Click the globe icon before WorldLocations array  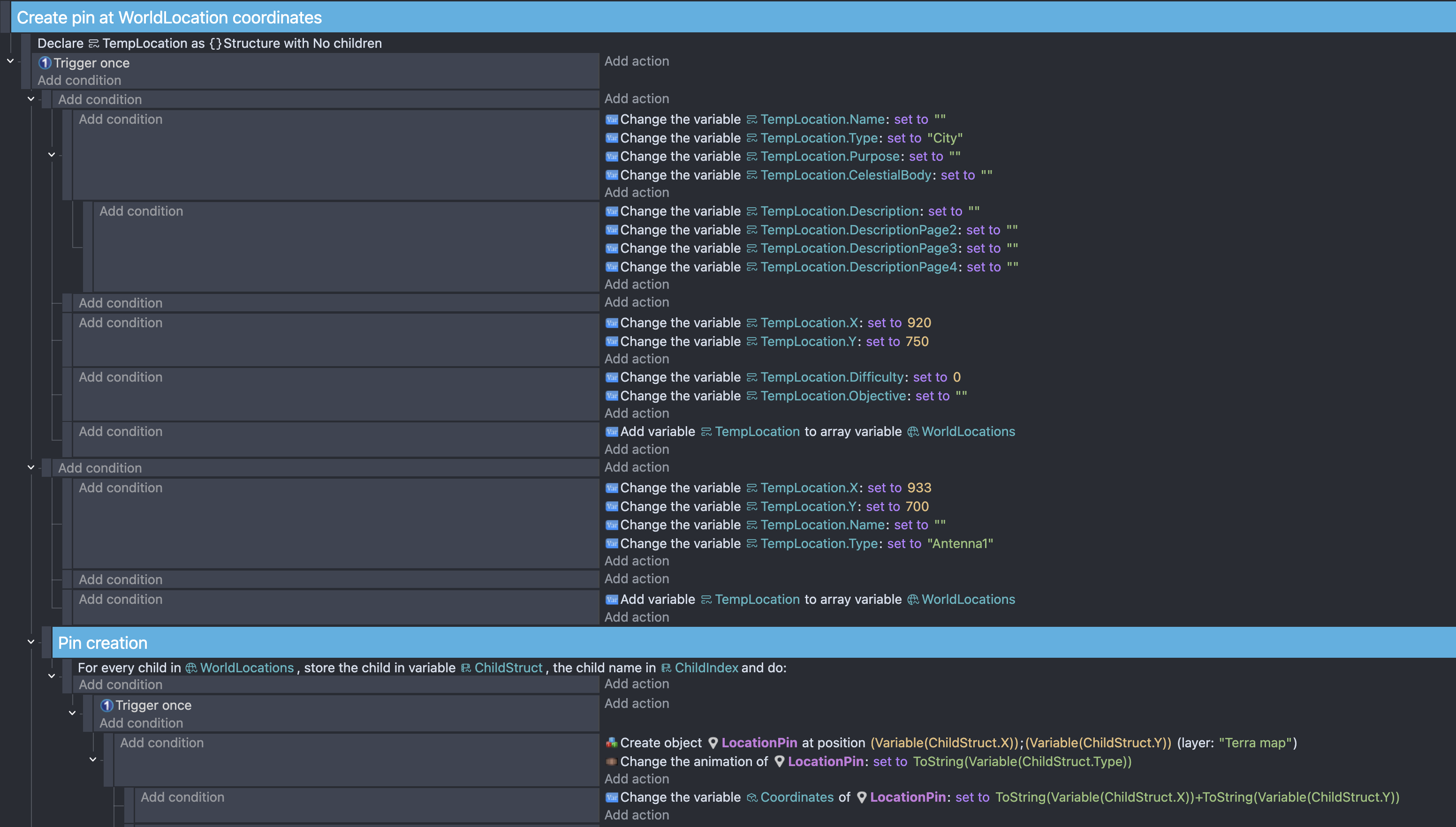pos(913,431)
